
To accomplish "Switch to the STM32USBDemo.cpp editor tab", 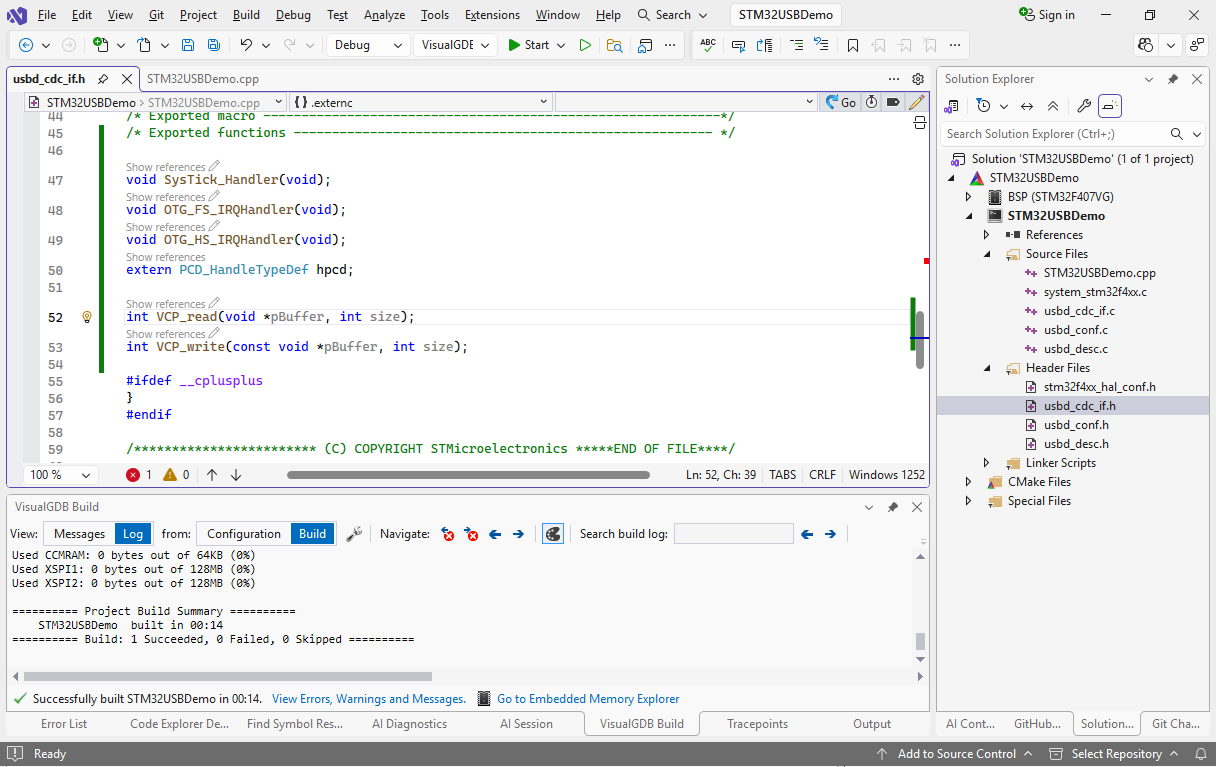I will coord(203,78).
